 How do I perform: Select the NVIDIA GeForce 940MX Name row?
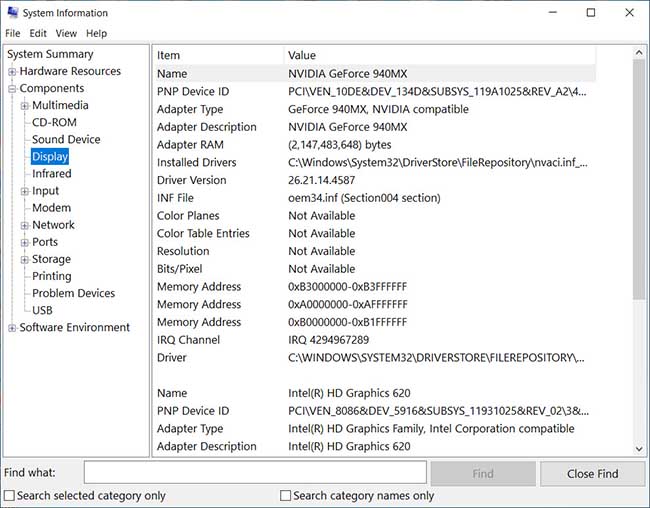coord(375,74)
